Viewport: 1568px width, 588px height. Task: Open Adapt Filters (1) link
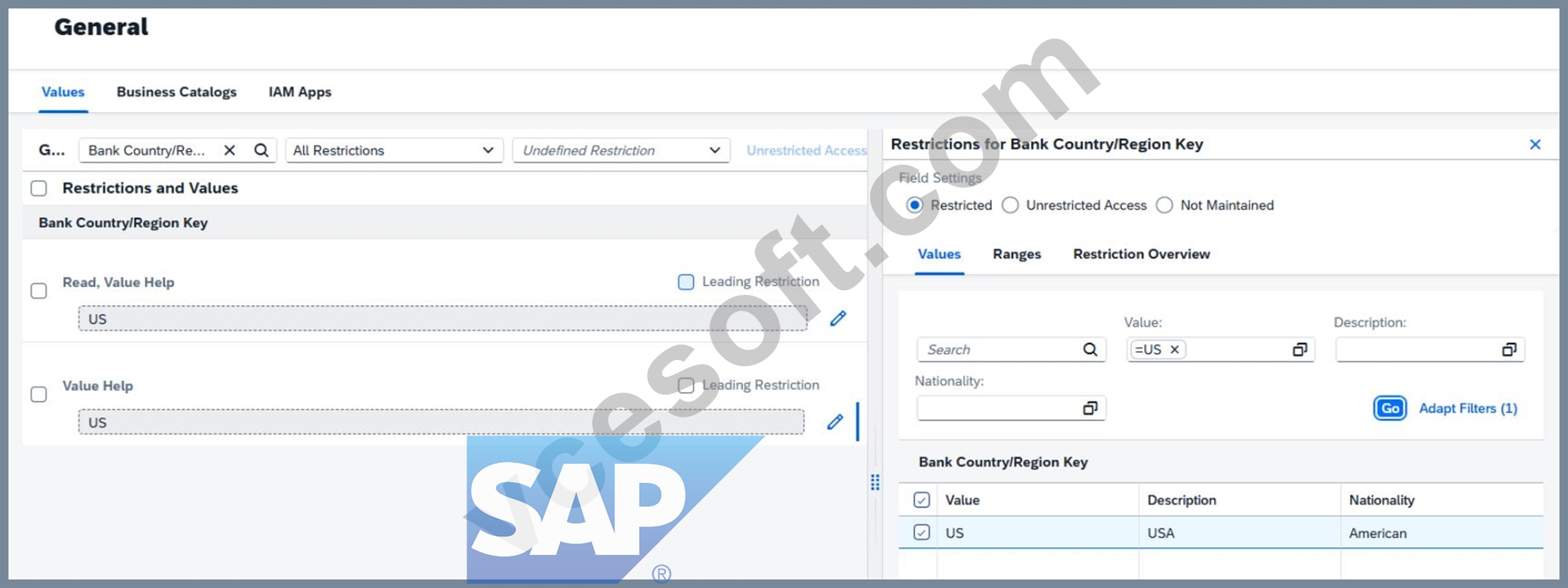(1468, 408)
